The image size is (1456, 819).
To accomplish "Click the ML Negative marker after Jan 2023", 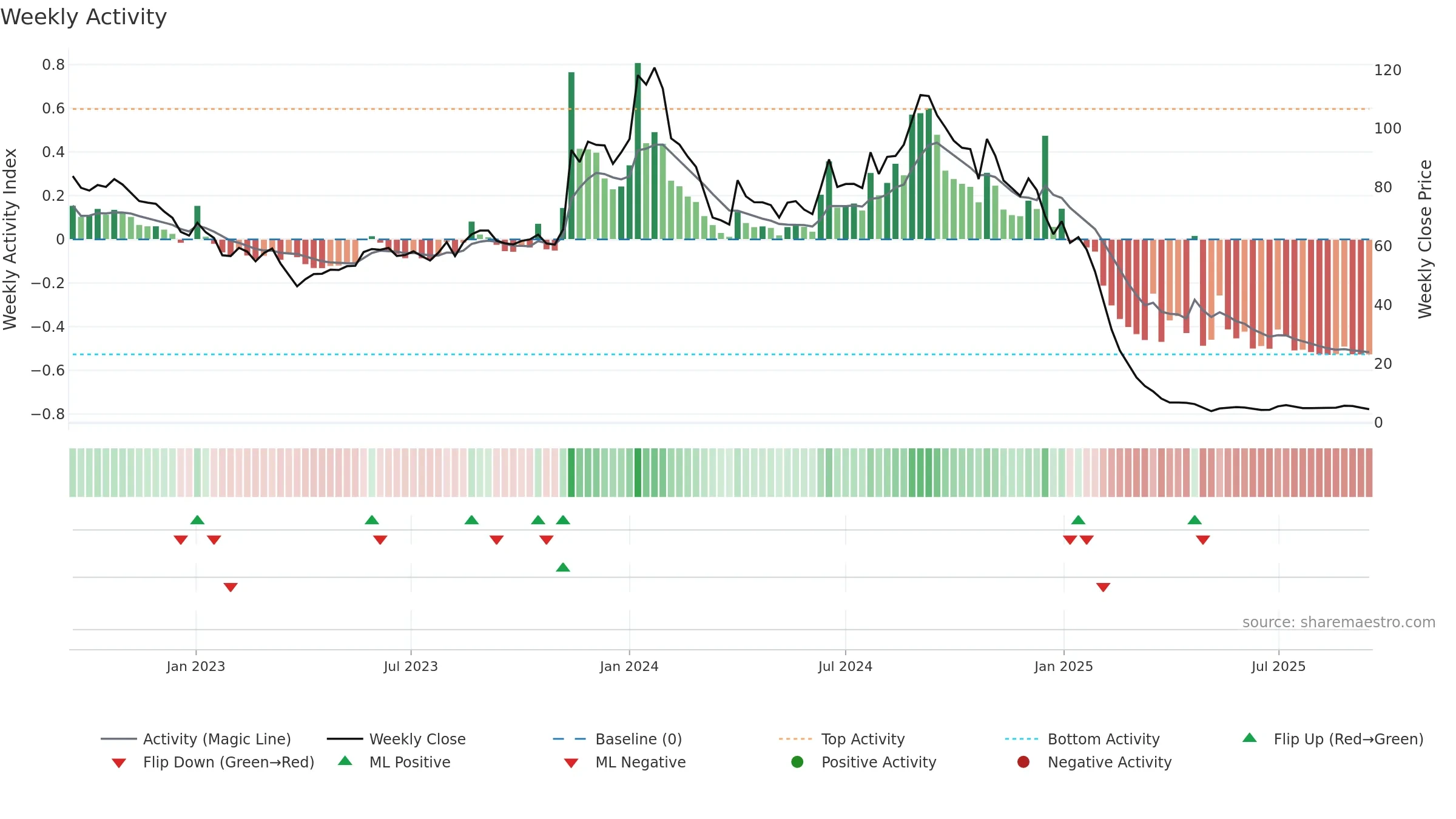I will pos(231,587).
